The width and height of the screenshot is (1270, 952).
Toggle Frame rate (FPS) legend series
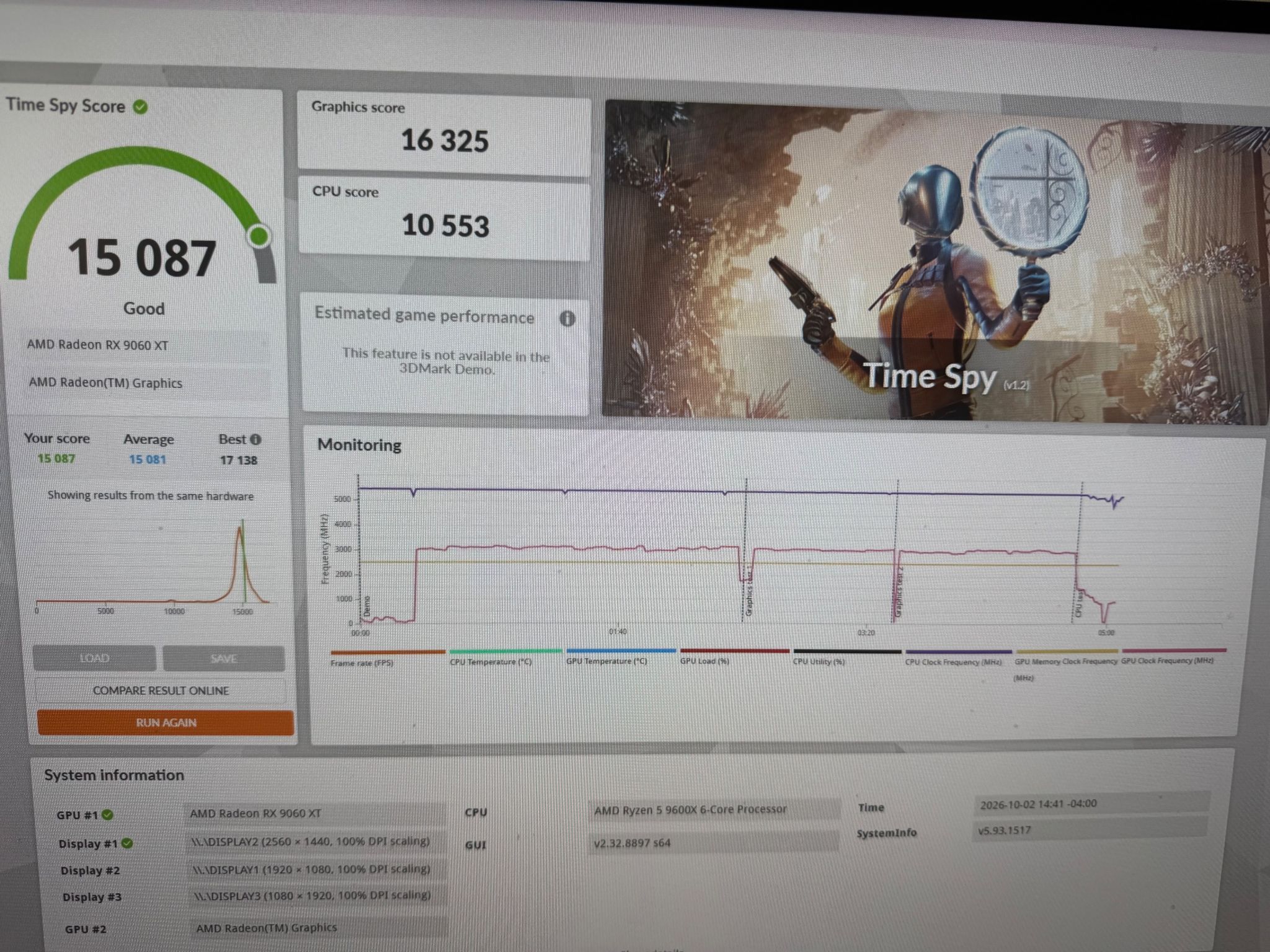point(388,658)
